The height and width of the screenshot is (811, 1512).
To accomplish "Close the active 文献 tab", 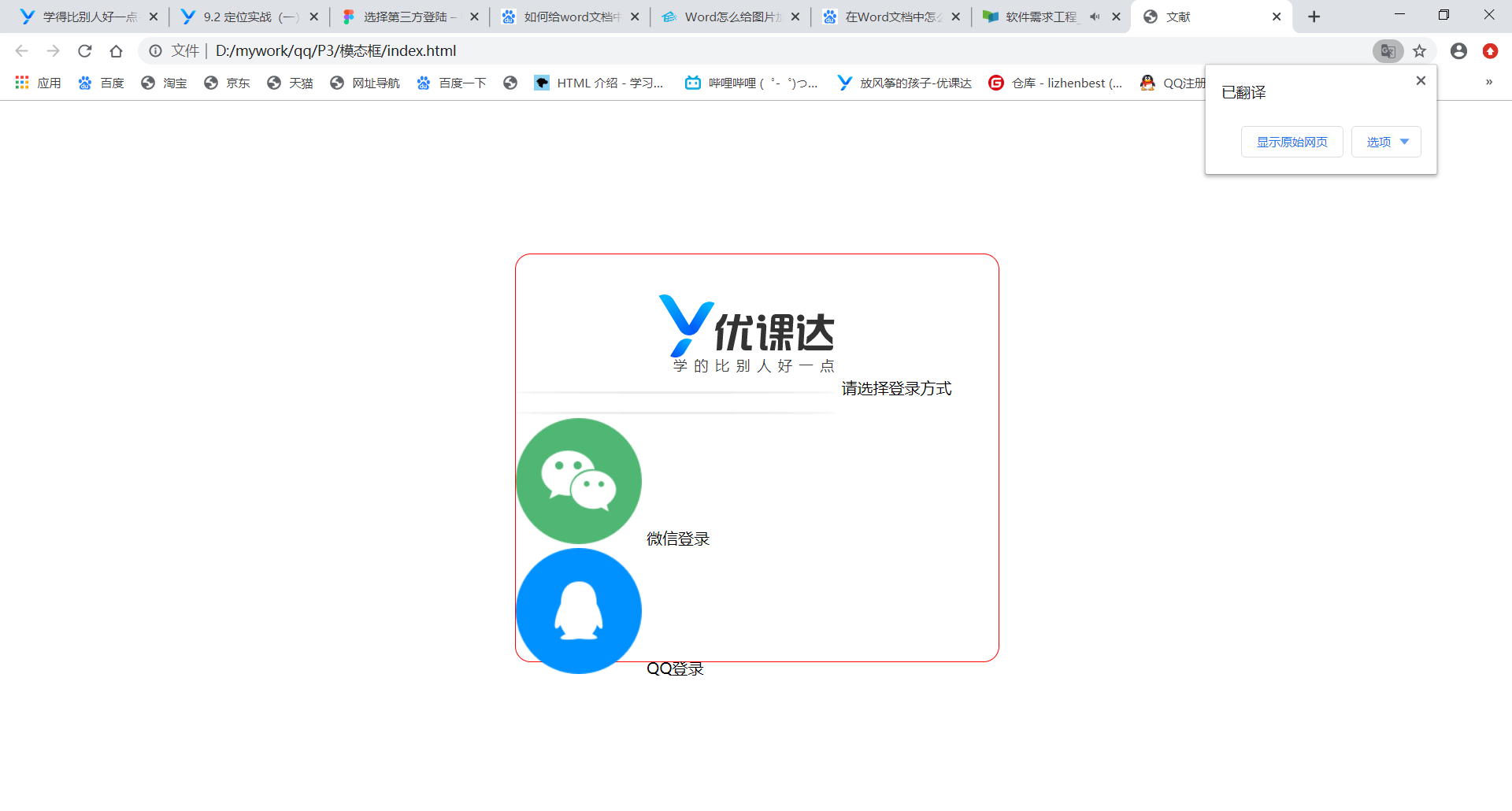I will click(1277, 17).
